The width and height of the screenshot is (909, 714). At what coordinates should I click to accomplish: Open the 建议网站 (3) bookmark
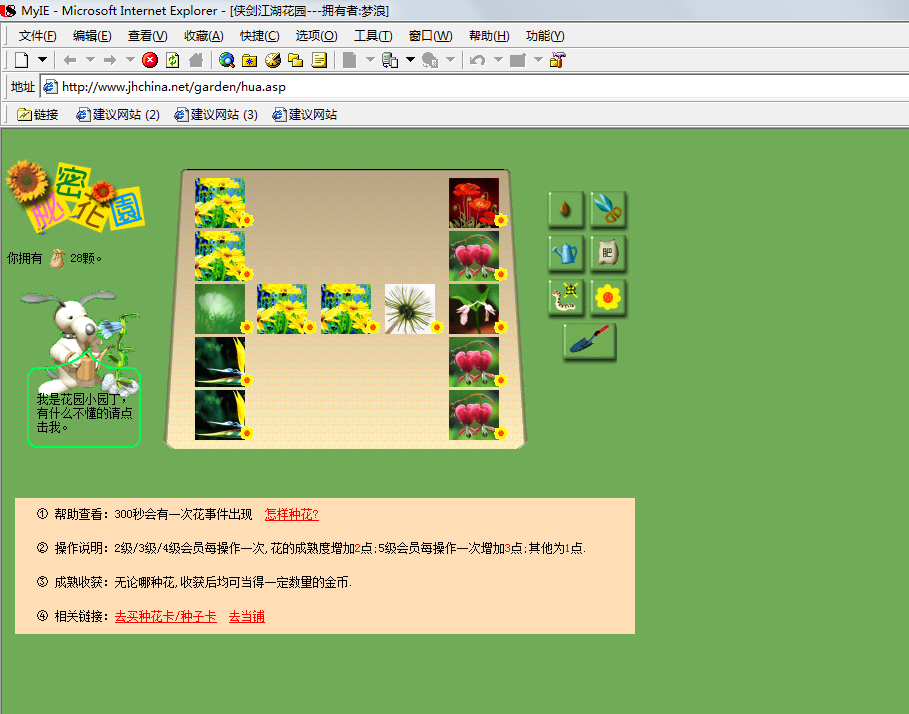[x=216, y=115]
